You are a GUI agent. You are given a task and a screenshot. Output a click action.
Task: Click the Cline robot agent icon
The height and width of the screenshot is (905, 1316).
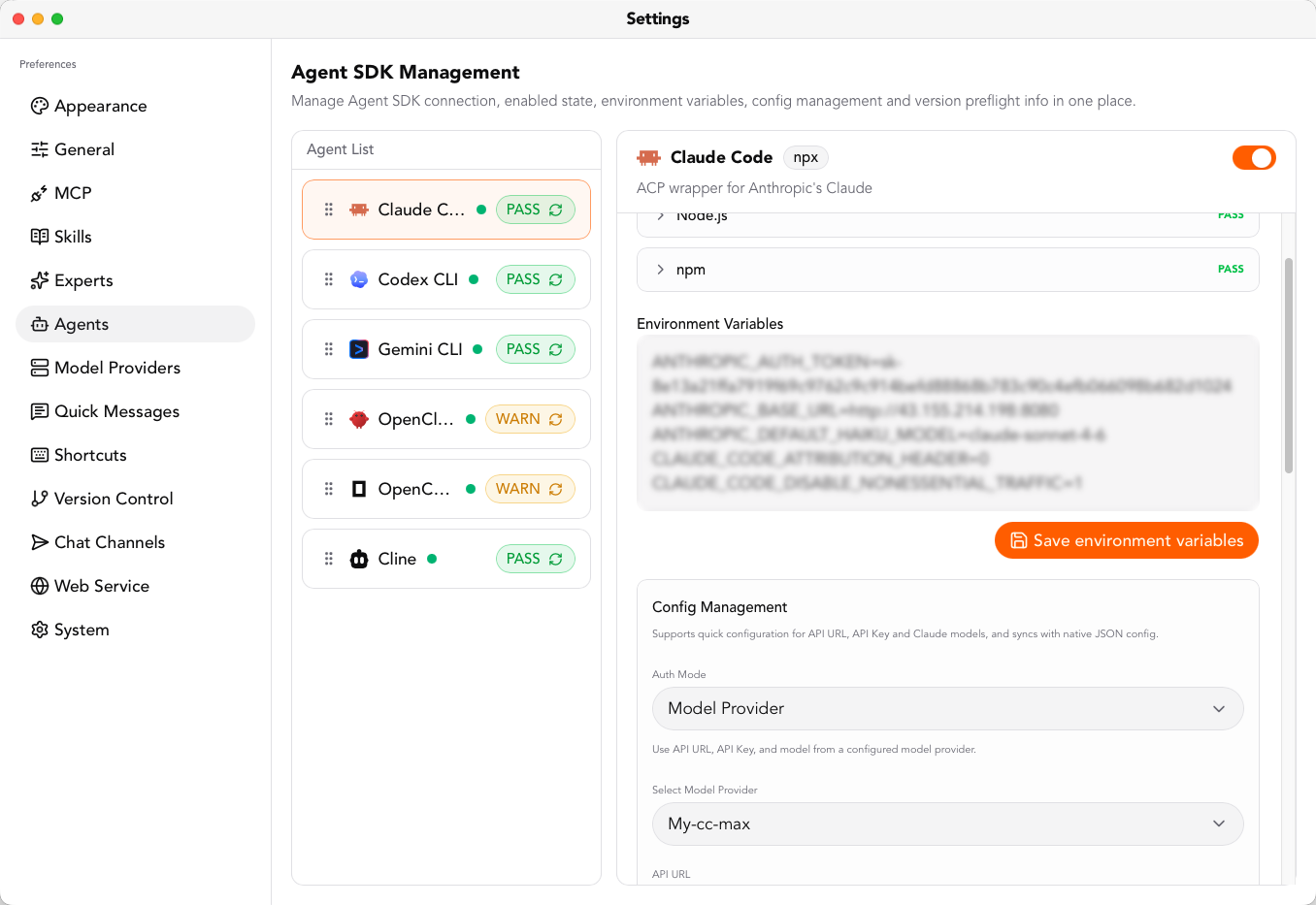coord(359,559)
